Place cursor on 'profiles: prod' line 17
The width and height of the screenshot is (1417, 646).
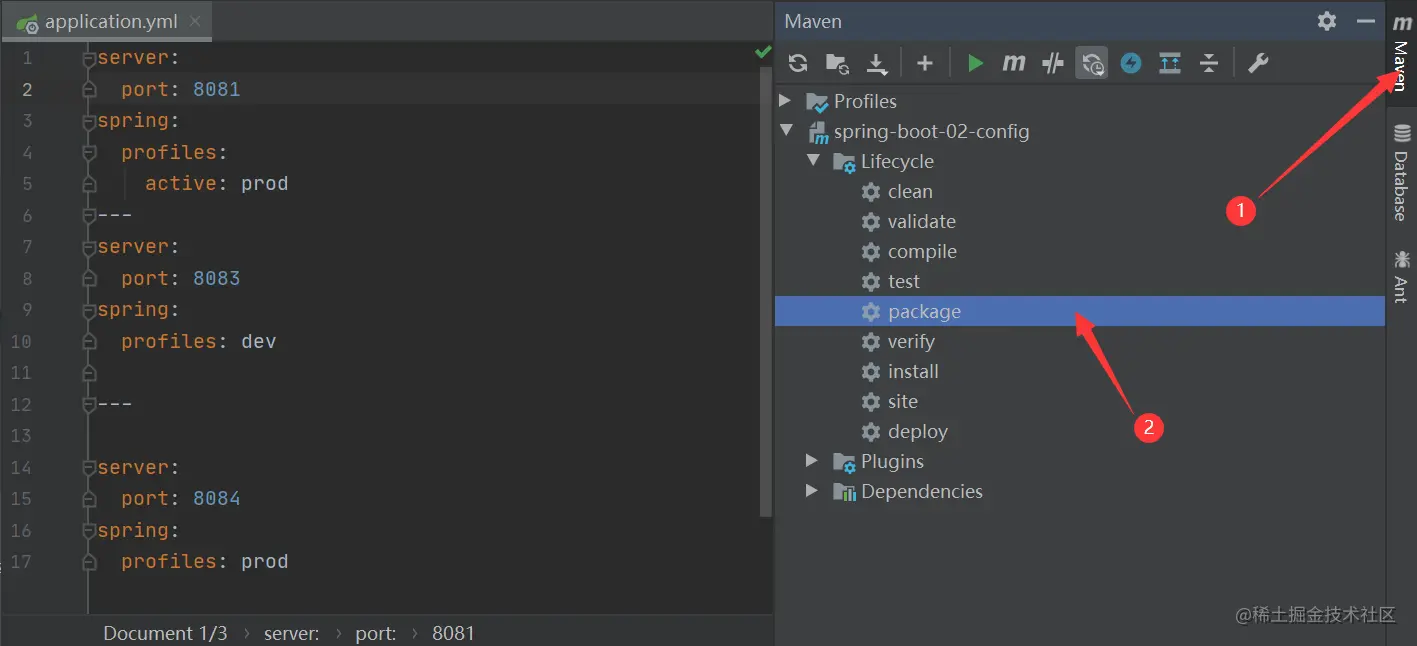click(205, 562)
